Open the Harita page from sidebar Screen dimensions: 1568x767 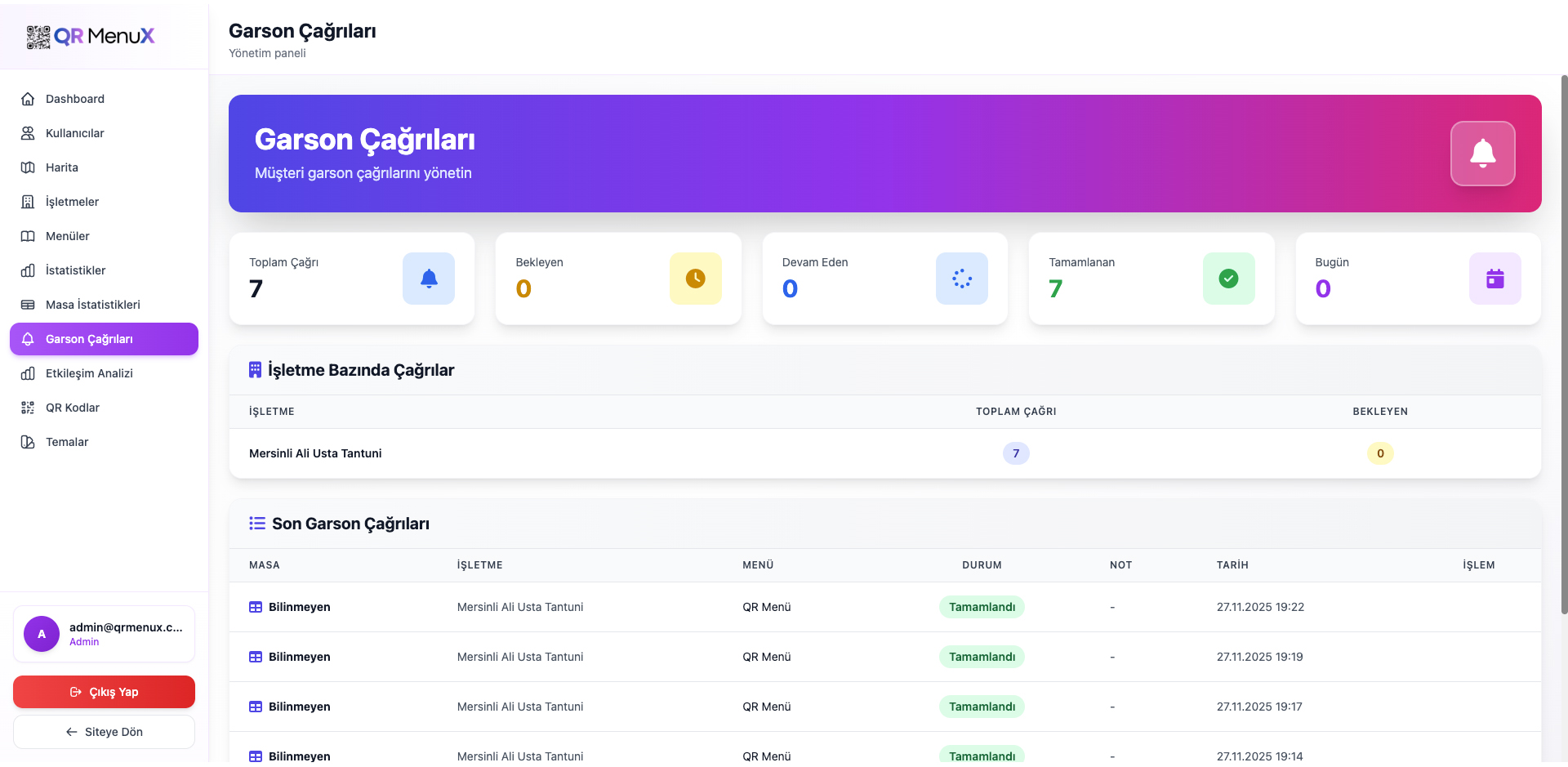[62, 167]
